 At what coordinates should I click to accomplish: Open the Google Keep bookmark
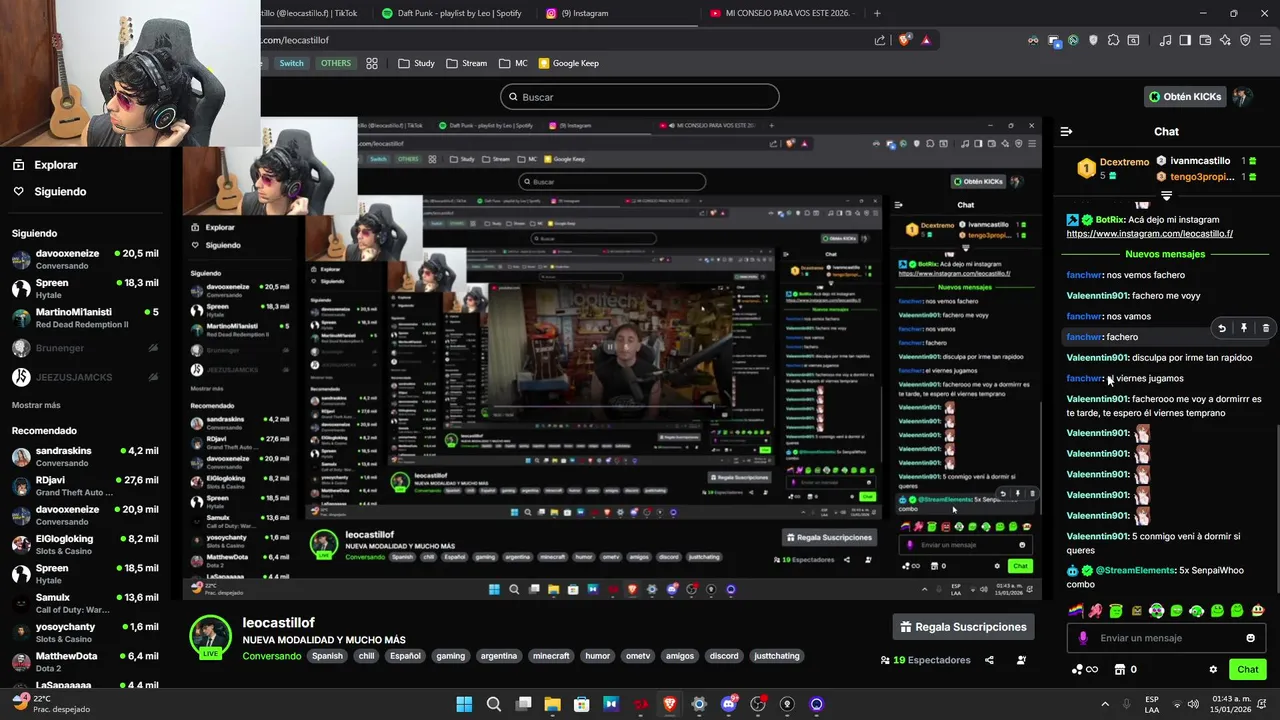[x=568, y=63]
